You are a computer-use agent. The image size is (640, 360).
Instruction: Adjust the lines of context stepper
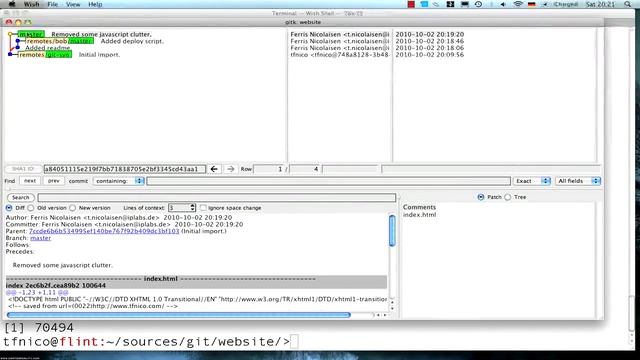[x=193, y=208]
